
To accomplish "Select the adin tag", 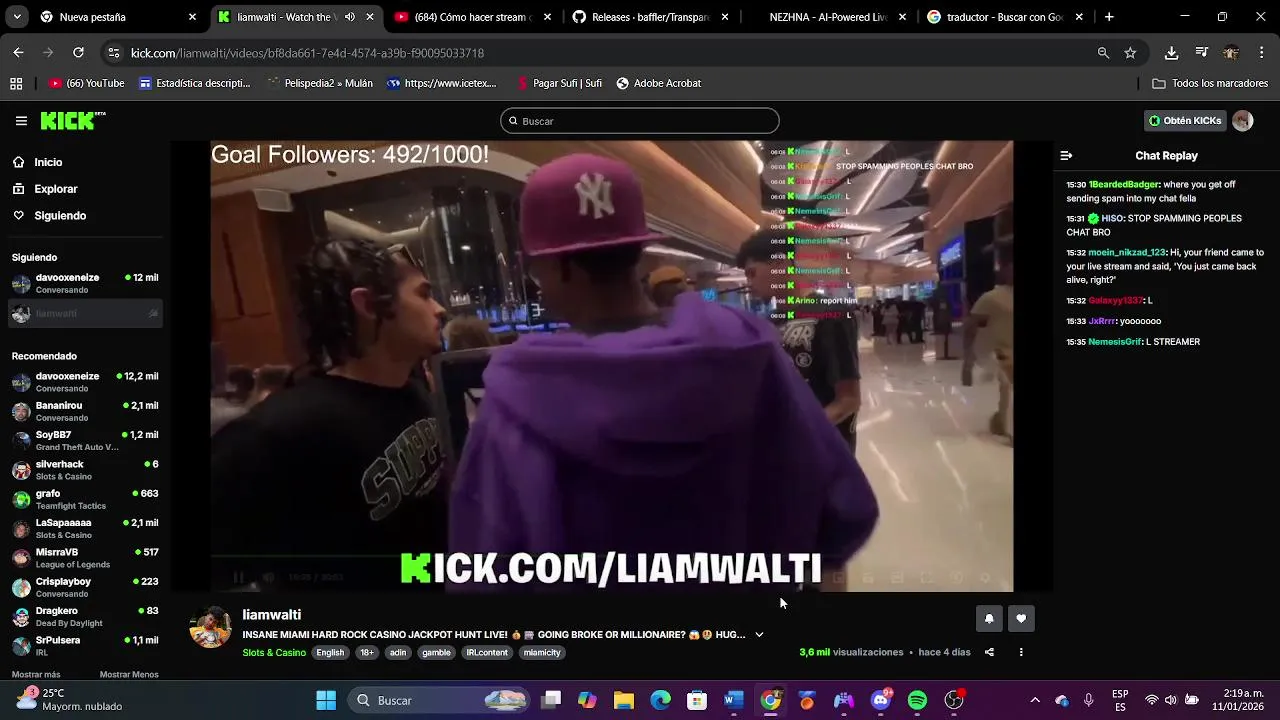I will point(398,653).
